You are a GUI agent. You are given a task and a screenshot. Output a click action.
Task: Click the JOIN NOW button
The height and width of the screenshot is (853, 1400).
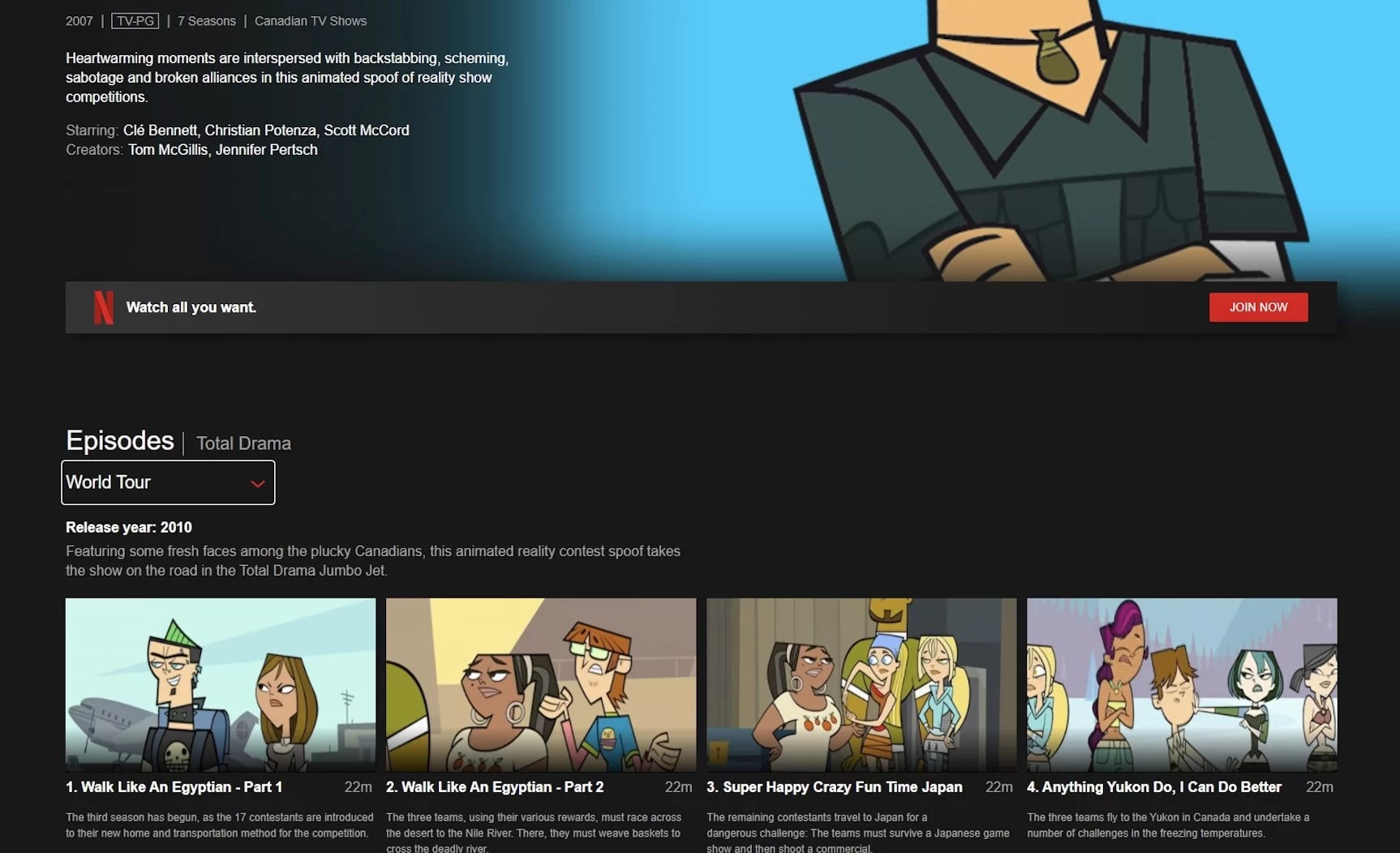tap(1258, 307)
